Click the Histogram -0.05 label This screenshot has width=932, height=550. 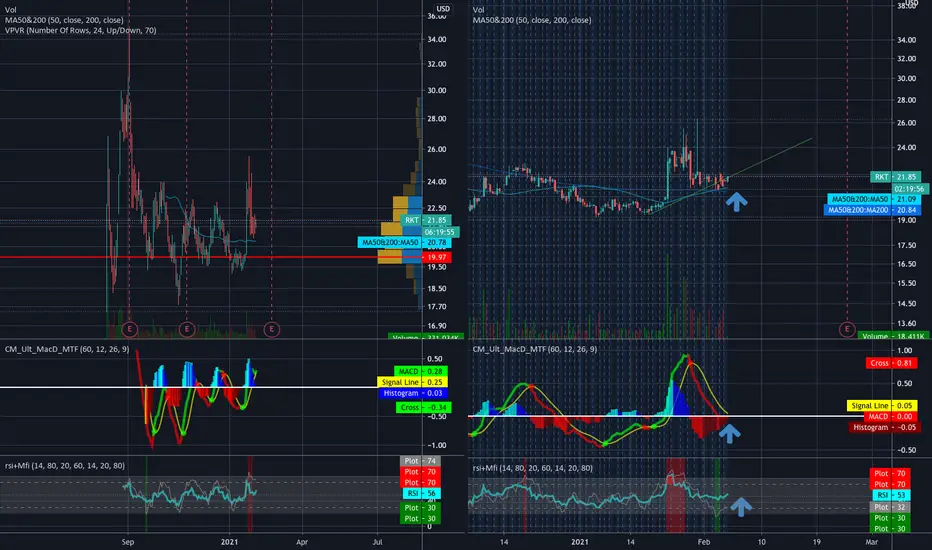(884, 428)
